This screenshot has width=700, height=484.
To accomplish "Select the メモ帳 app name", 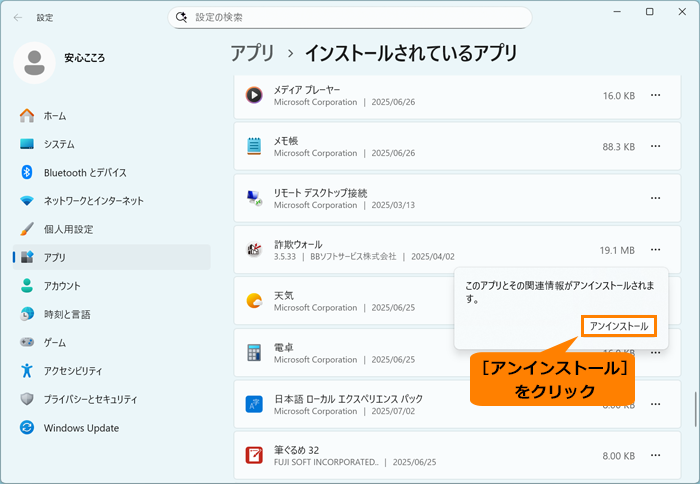I will 286,141.
